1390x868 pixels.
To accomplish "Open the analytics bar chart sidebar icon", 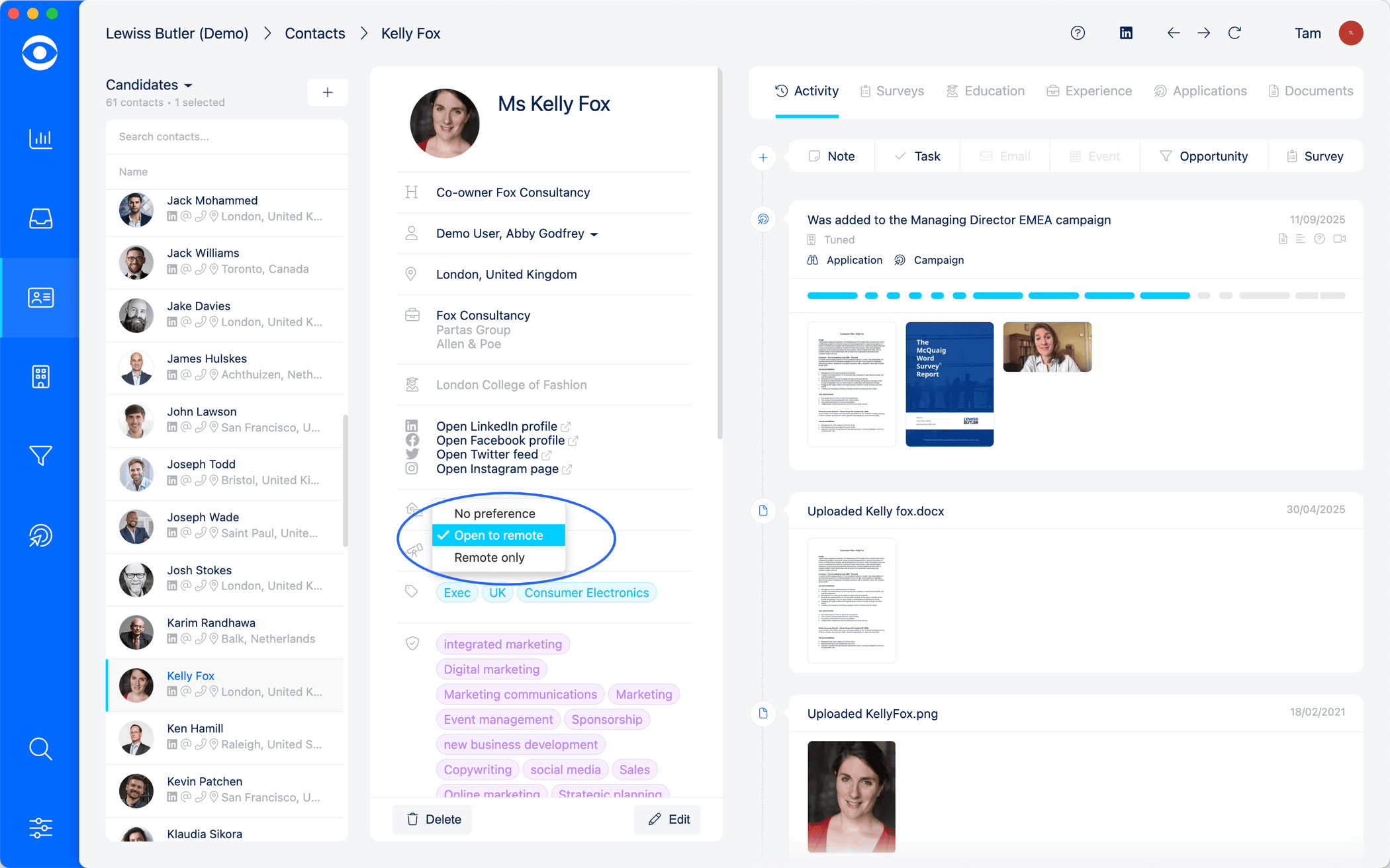I will [x=40, y=139].
